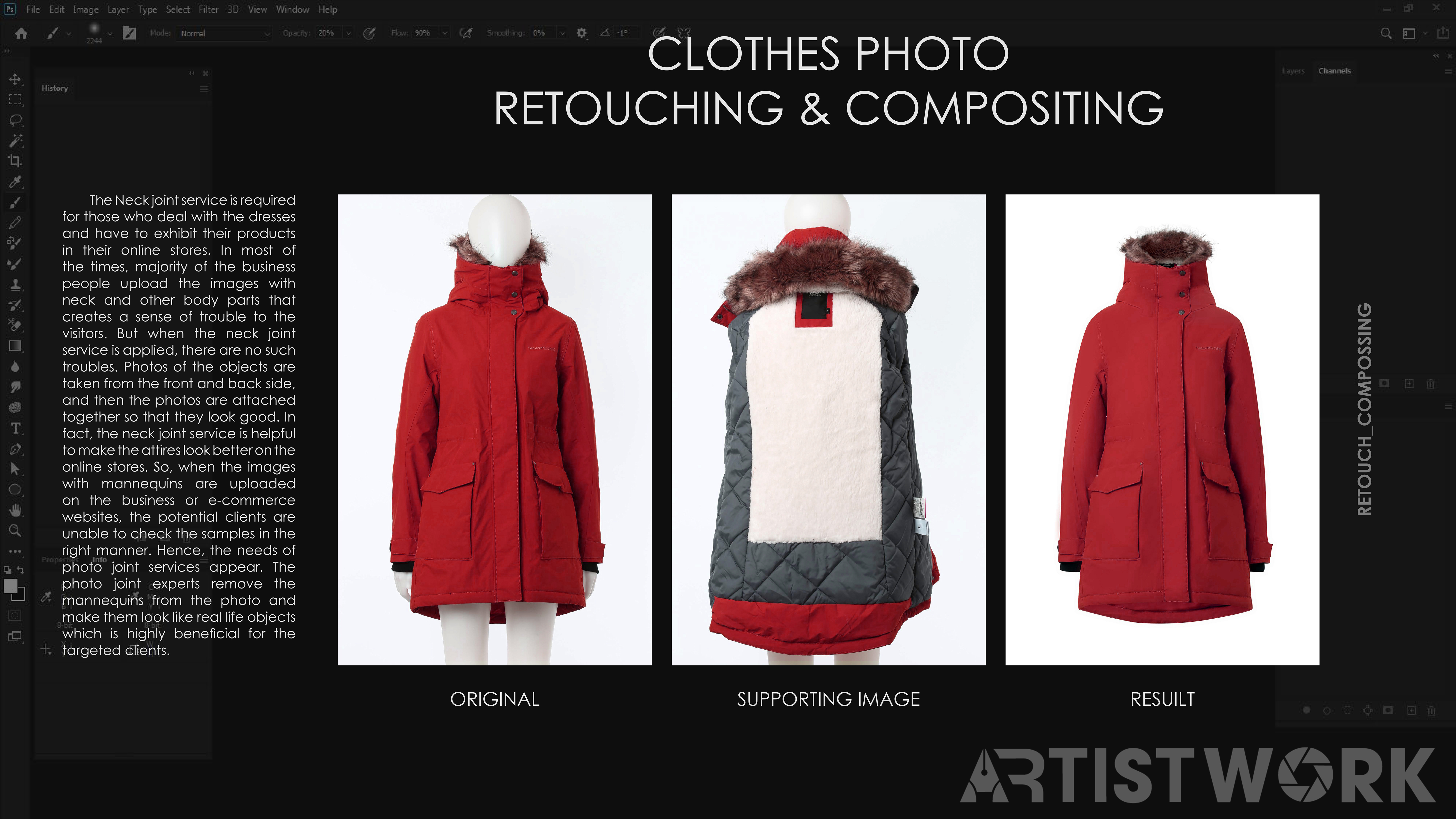
Task: Click the foreground color swatch
Action: 10,586
